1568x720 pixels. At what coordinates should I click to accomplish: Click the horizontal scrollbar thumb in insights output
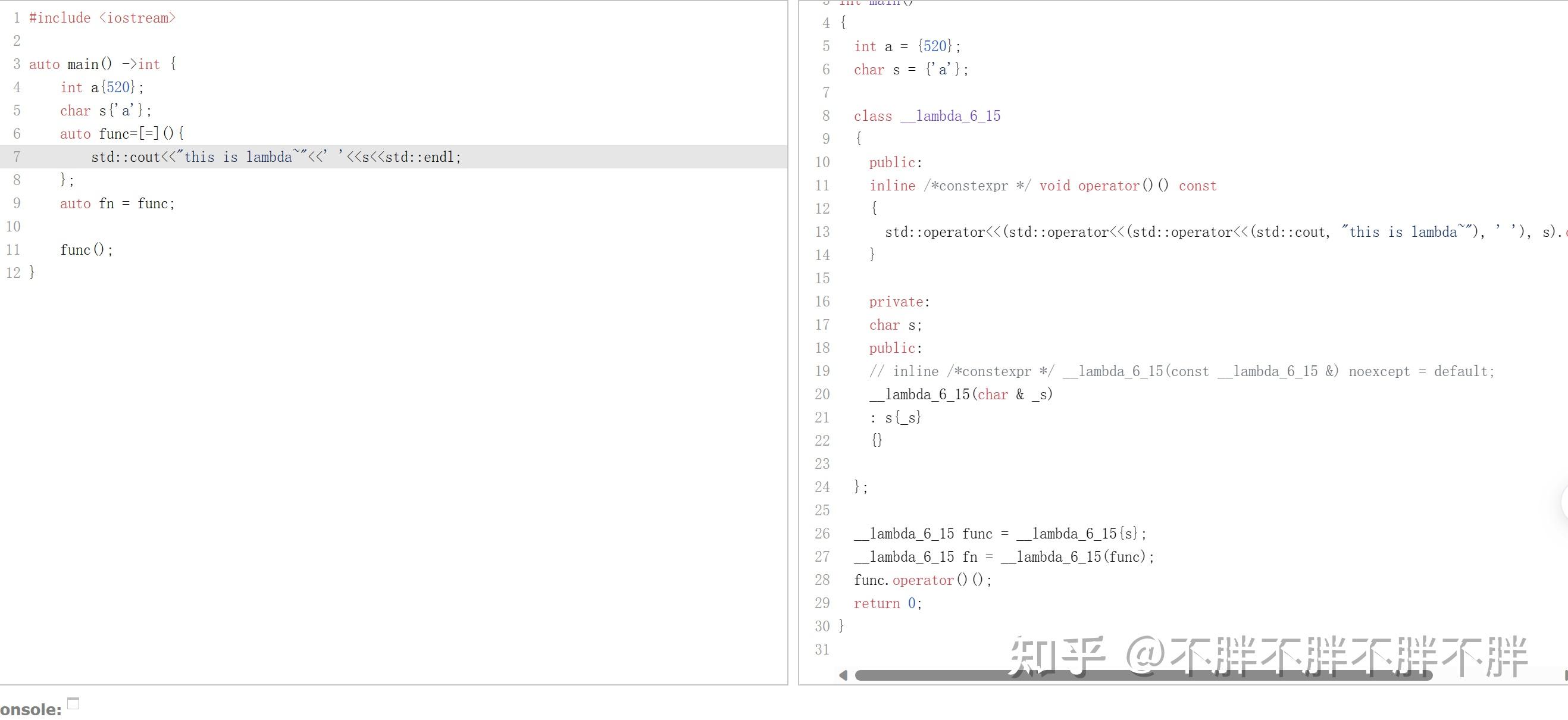pos(1143,675)
